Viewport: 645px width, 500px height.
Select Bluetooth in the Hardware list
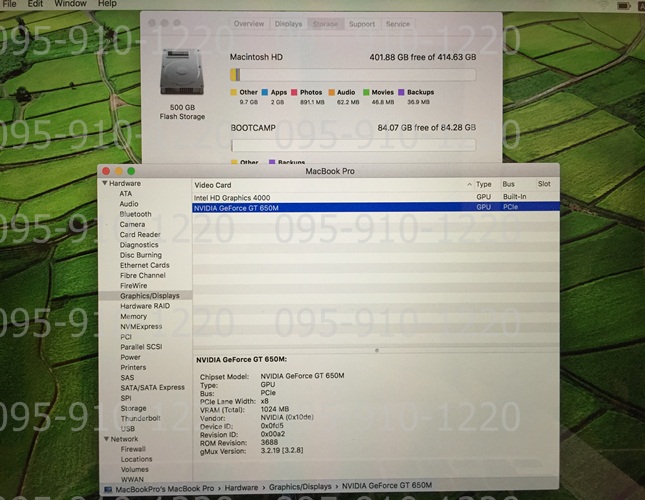tap(136, 214)
